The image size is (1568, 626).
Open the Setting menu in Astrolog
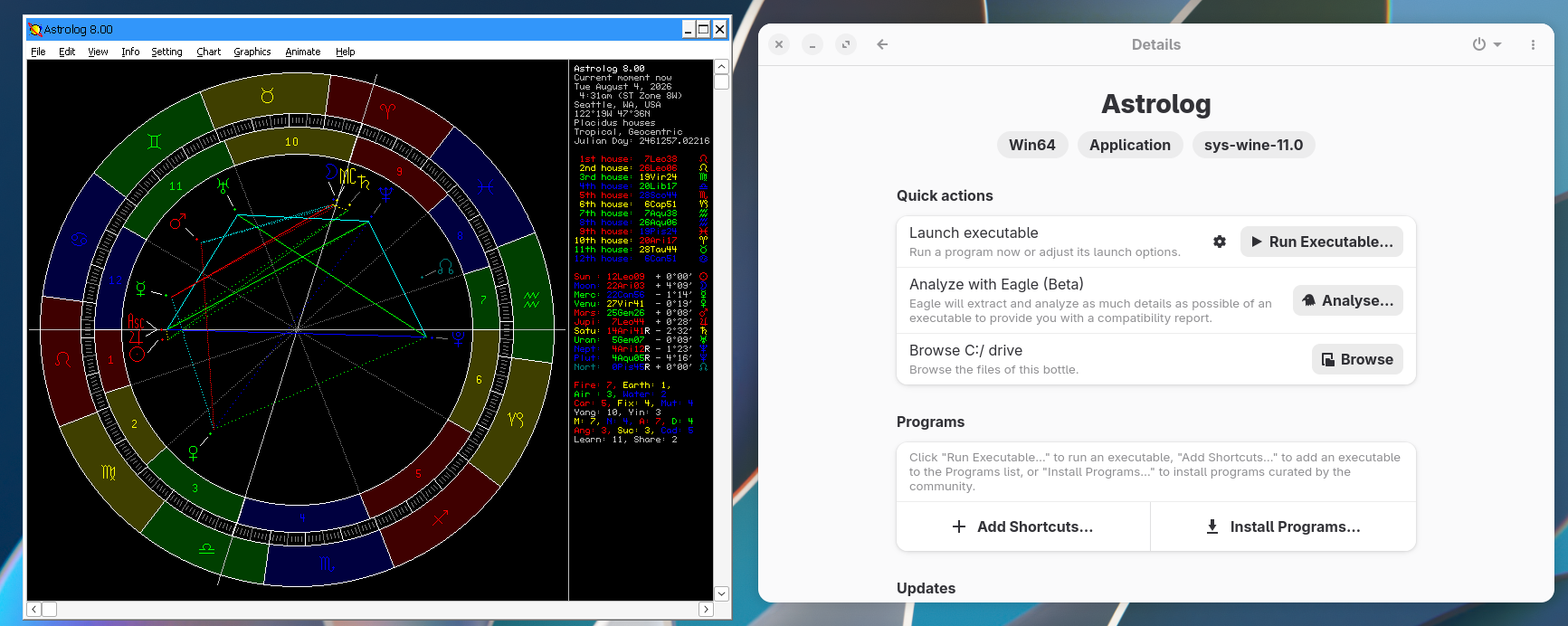tap(166, 52)
